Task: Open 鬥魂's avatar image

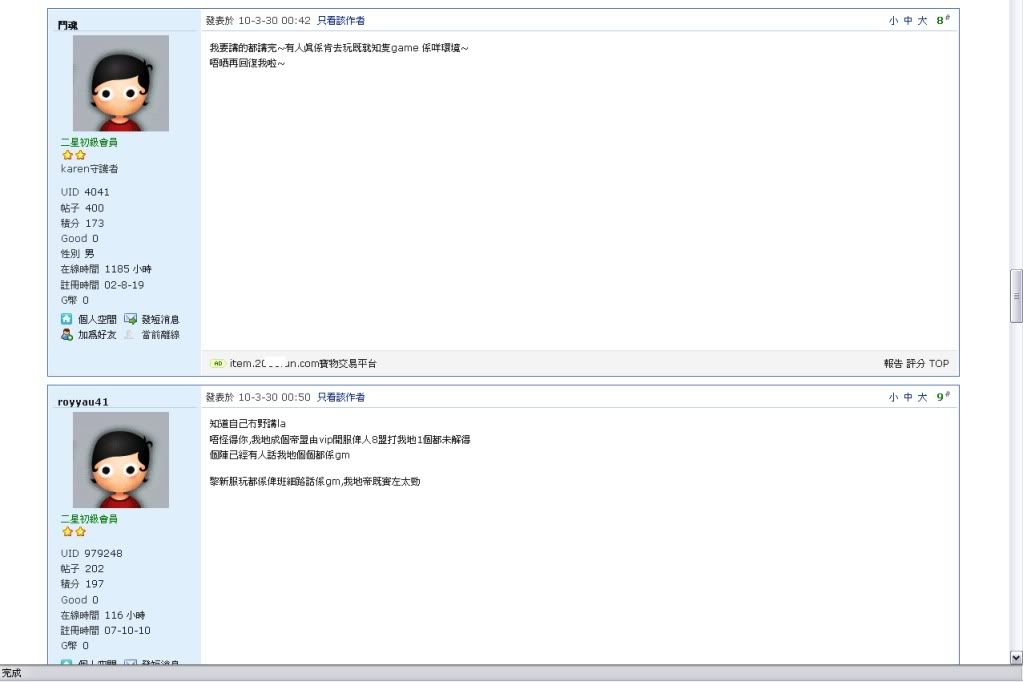Action: (x=121, y=83)
